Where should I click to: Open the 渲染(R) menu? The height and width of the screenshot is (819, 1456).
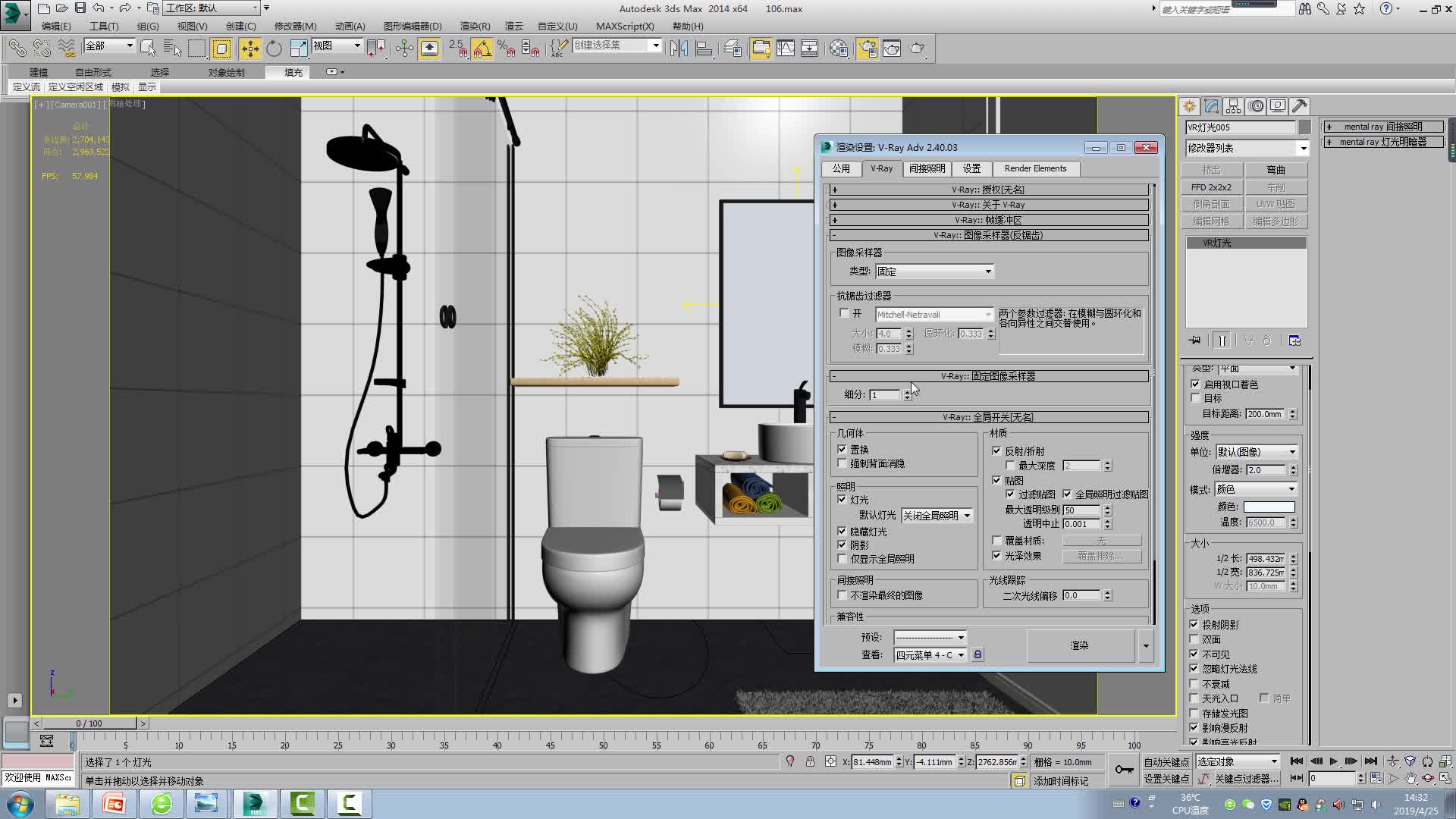click(475, 26)
